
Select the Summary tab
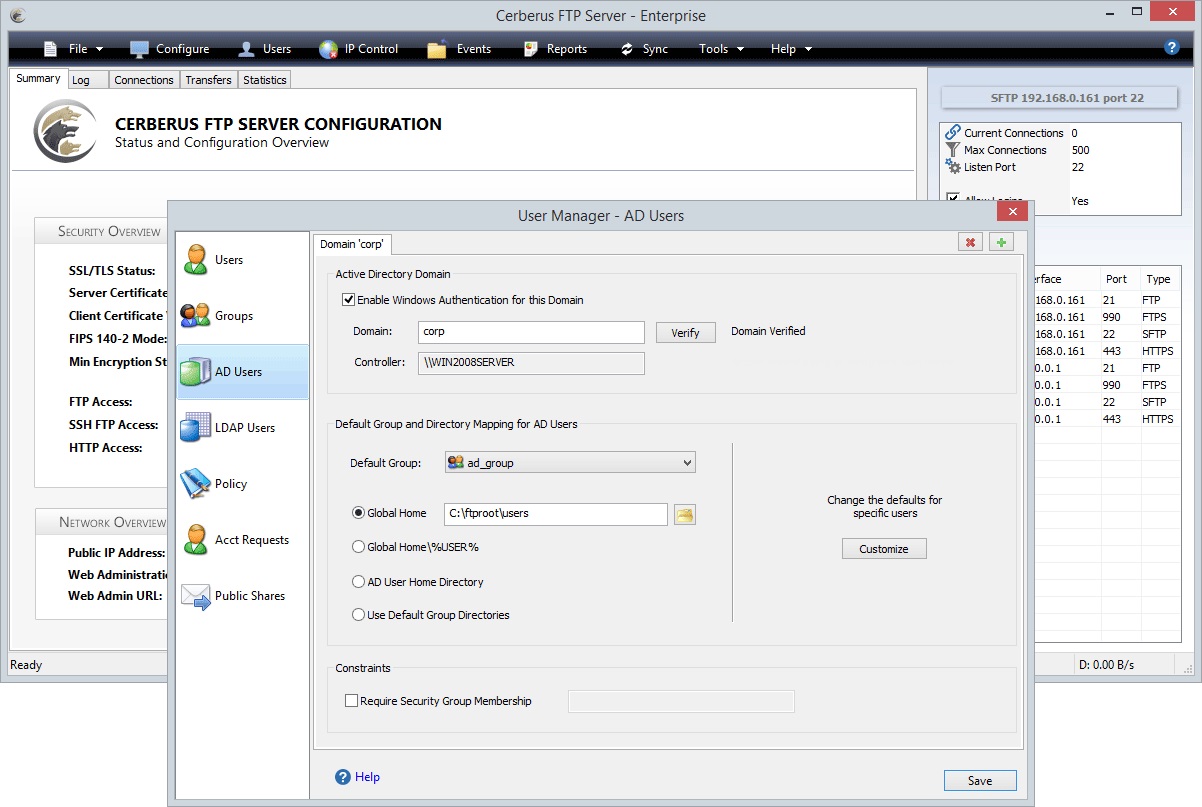39,79
